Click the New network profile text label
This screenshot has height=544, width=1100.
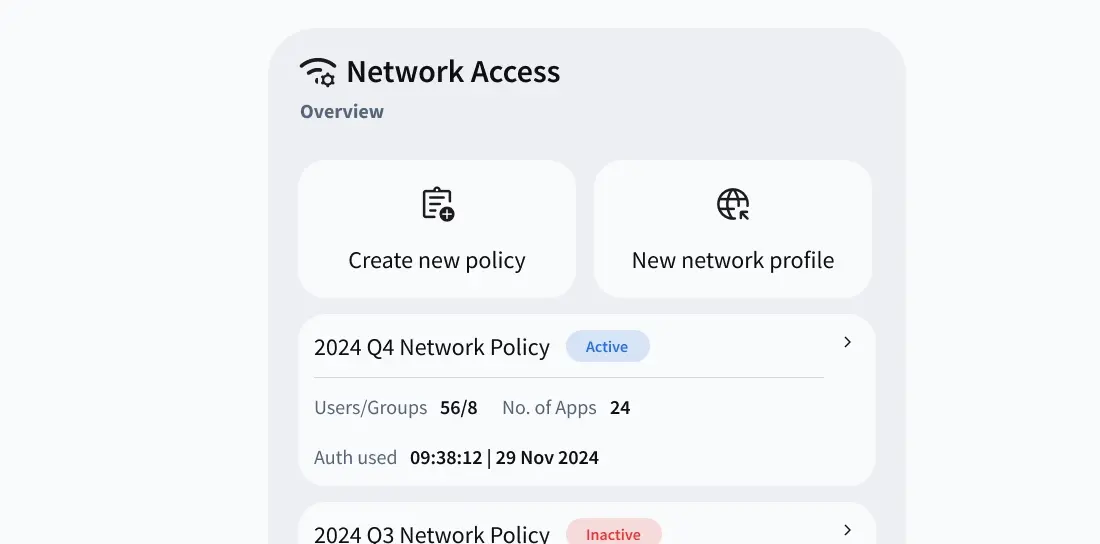click(x=733, y=260)
